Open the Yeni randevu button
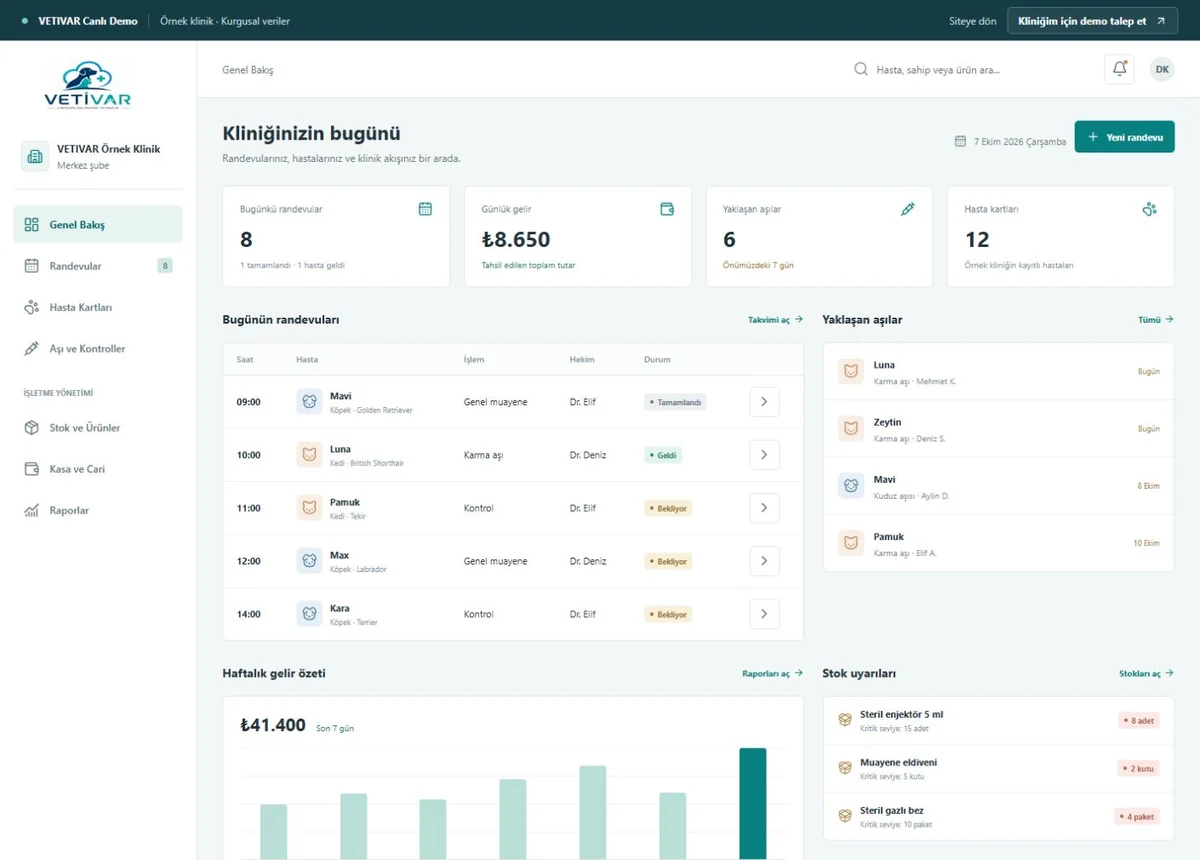 coord(1125,137)
